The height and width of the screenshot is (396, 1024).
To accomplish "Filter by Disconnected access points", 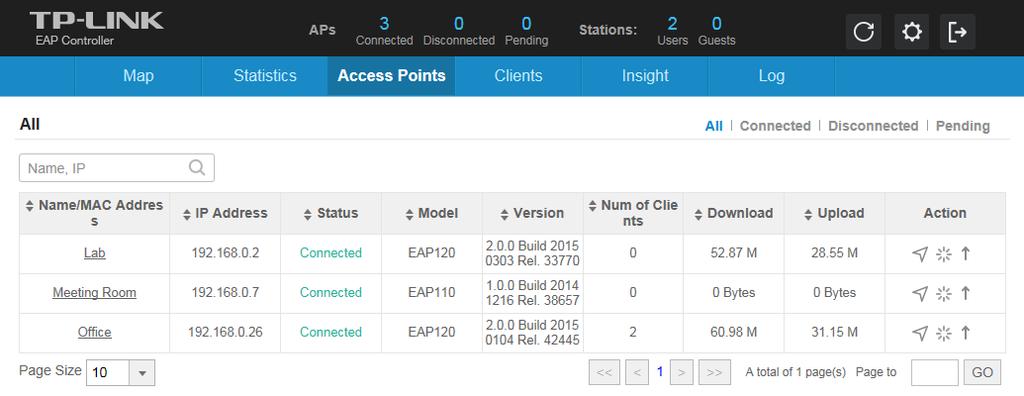I will [872, 125].
